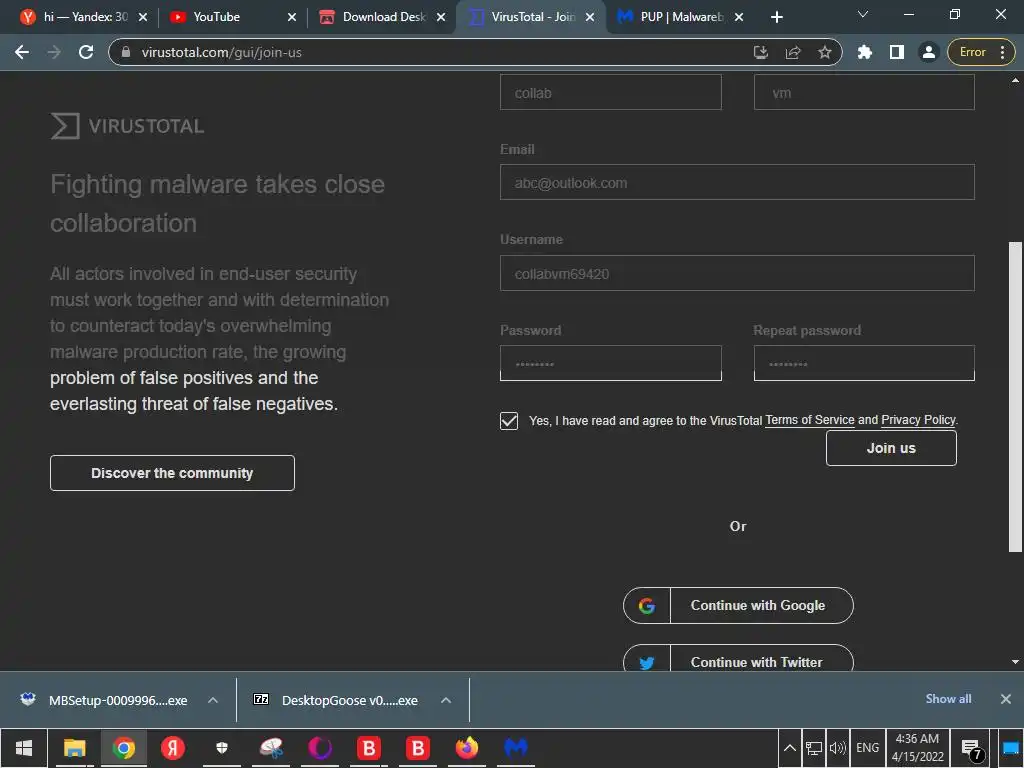Close the YouTube tab
This screenshot has width=1024, height=768.
[x=293, y=17]
